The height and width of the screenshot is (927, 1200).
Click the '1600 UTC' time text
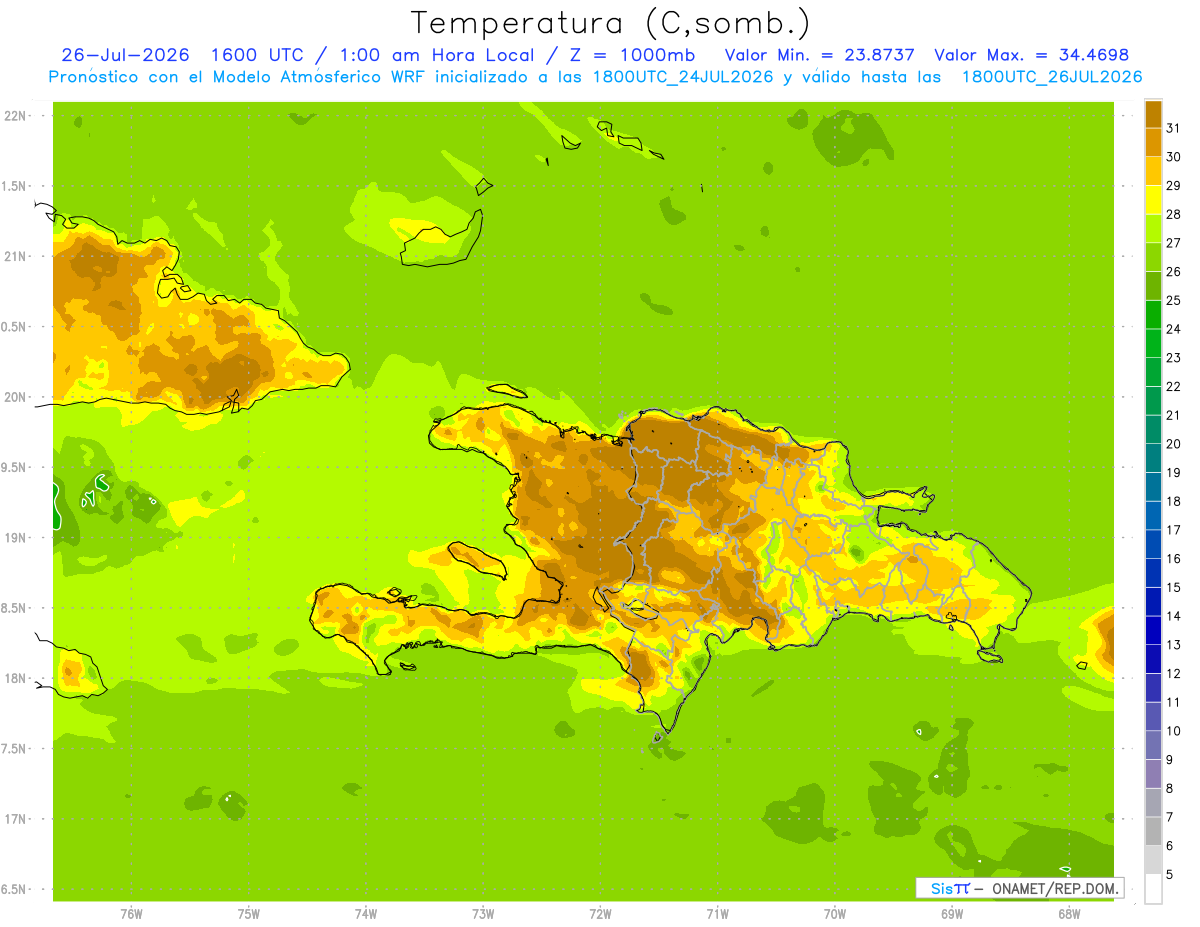coord(256,55)
